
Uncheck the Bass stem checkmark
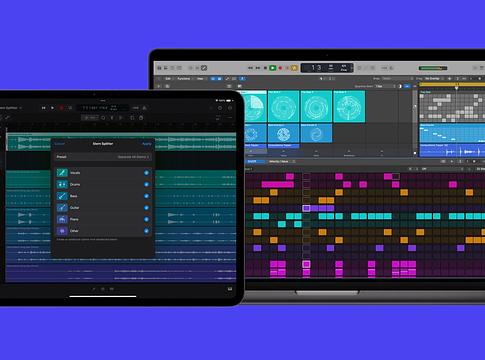[146, 196]
